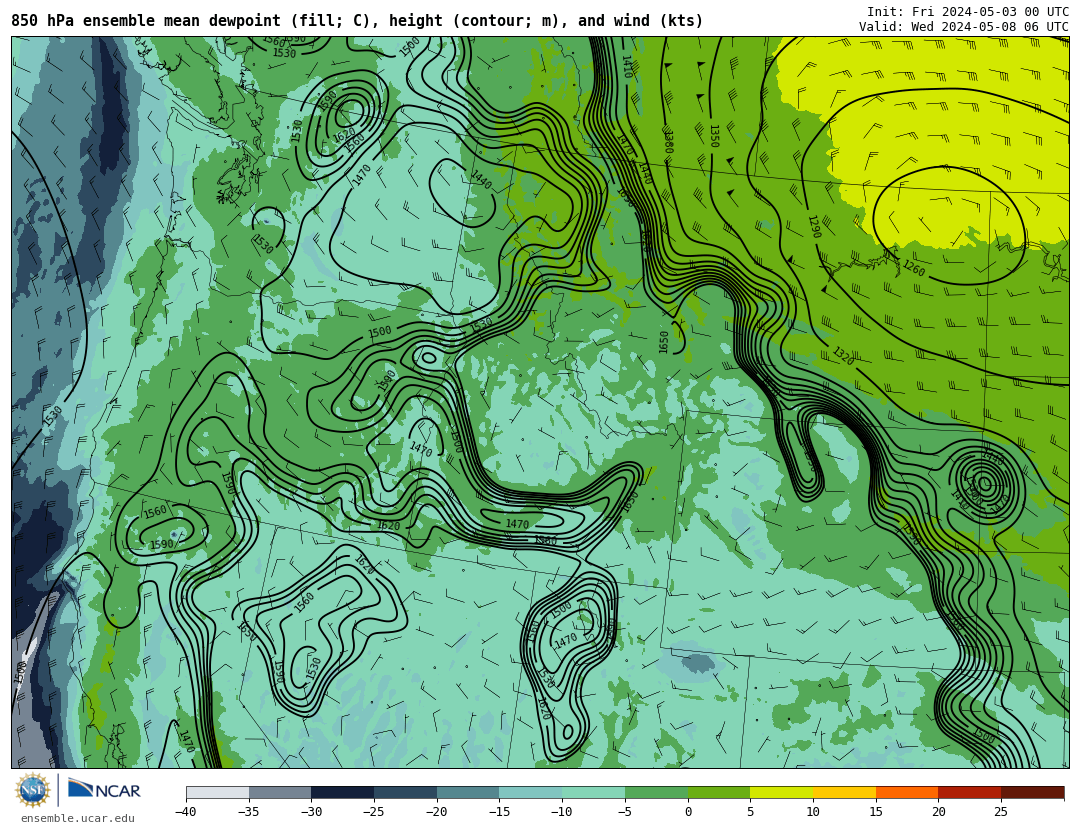Pick the teal -20 to -15 colorbar segment
The image size is (1080, 831).
click(468, 792)
